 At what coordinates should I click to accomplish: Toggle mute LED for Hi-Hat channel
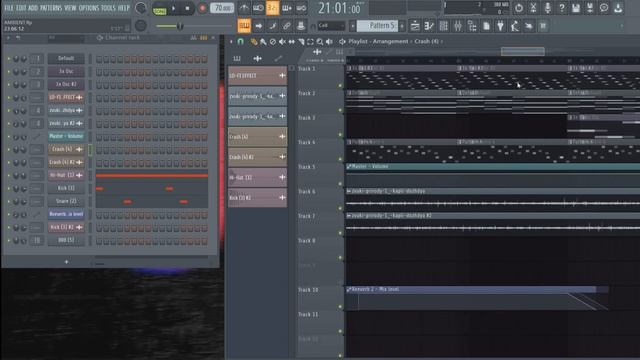point(8,176)
